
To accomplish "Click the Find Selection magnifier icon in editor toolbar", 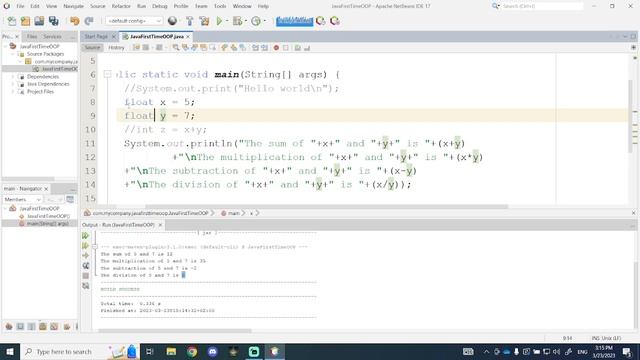I will point(176,48).
